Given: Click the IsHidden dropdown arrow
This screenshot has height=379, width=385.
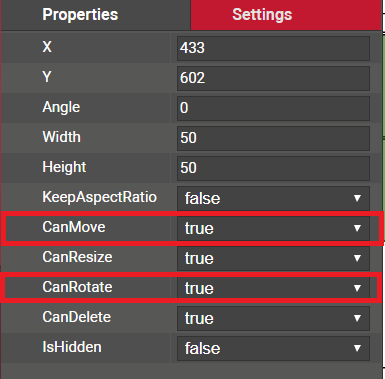Looking at the screenshot, I should 357,348.
